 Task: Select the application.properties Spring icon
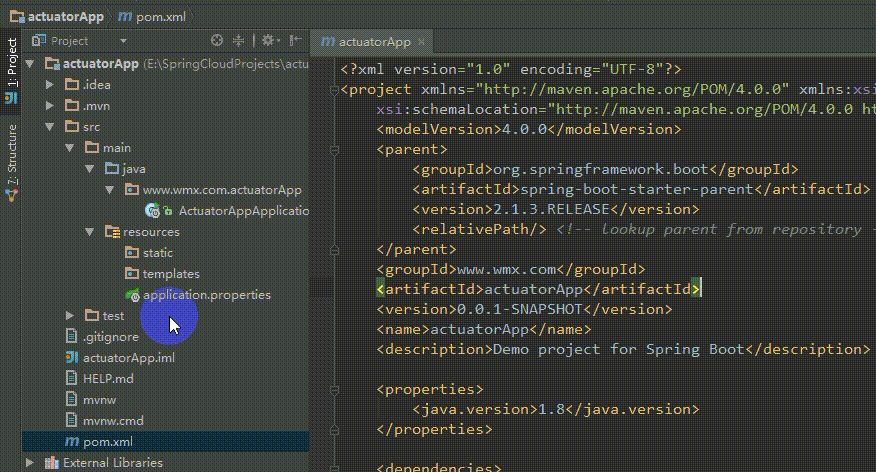[133, 295]
